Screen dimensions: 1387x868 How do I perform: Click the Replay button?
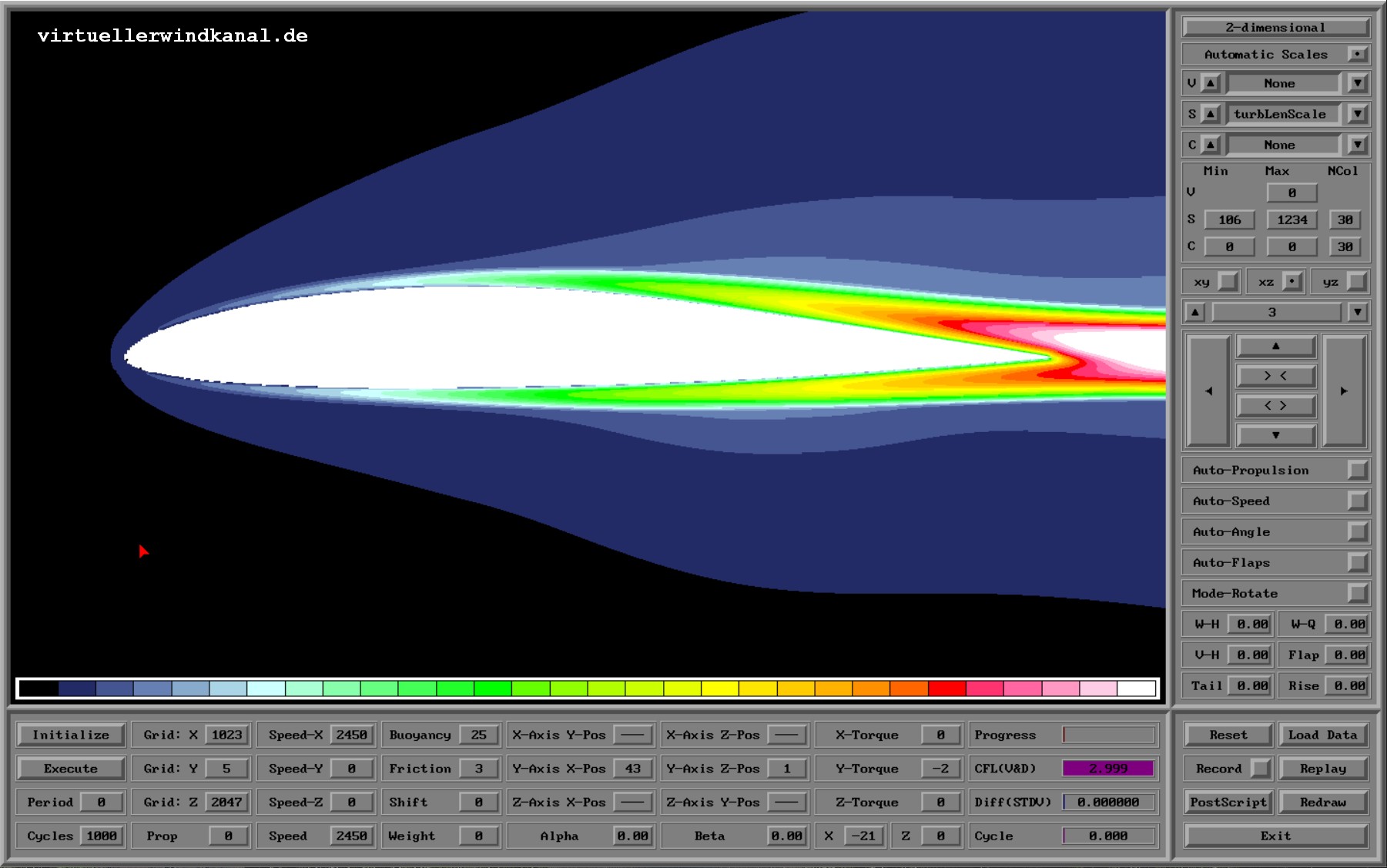pos(1322,769)
